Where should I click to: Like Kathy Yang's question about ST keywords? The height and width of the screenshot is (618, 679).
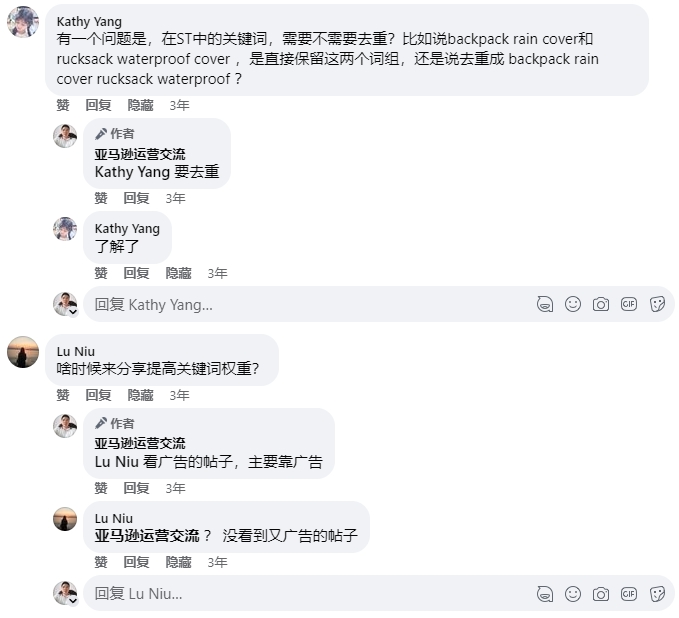(63, 105)
